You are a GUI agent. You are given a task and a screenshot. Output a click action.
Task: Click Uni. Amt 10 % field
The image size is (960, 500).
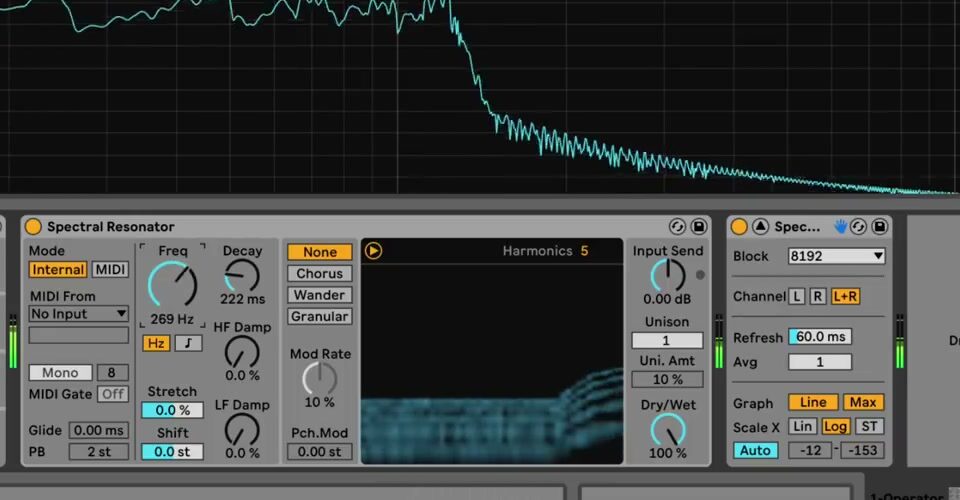[x=667, y=379]
